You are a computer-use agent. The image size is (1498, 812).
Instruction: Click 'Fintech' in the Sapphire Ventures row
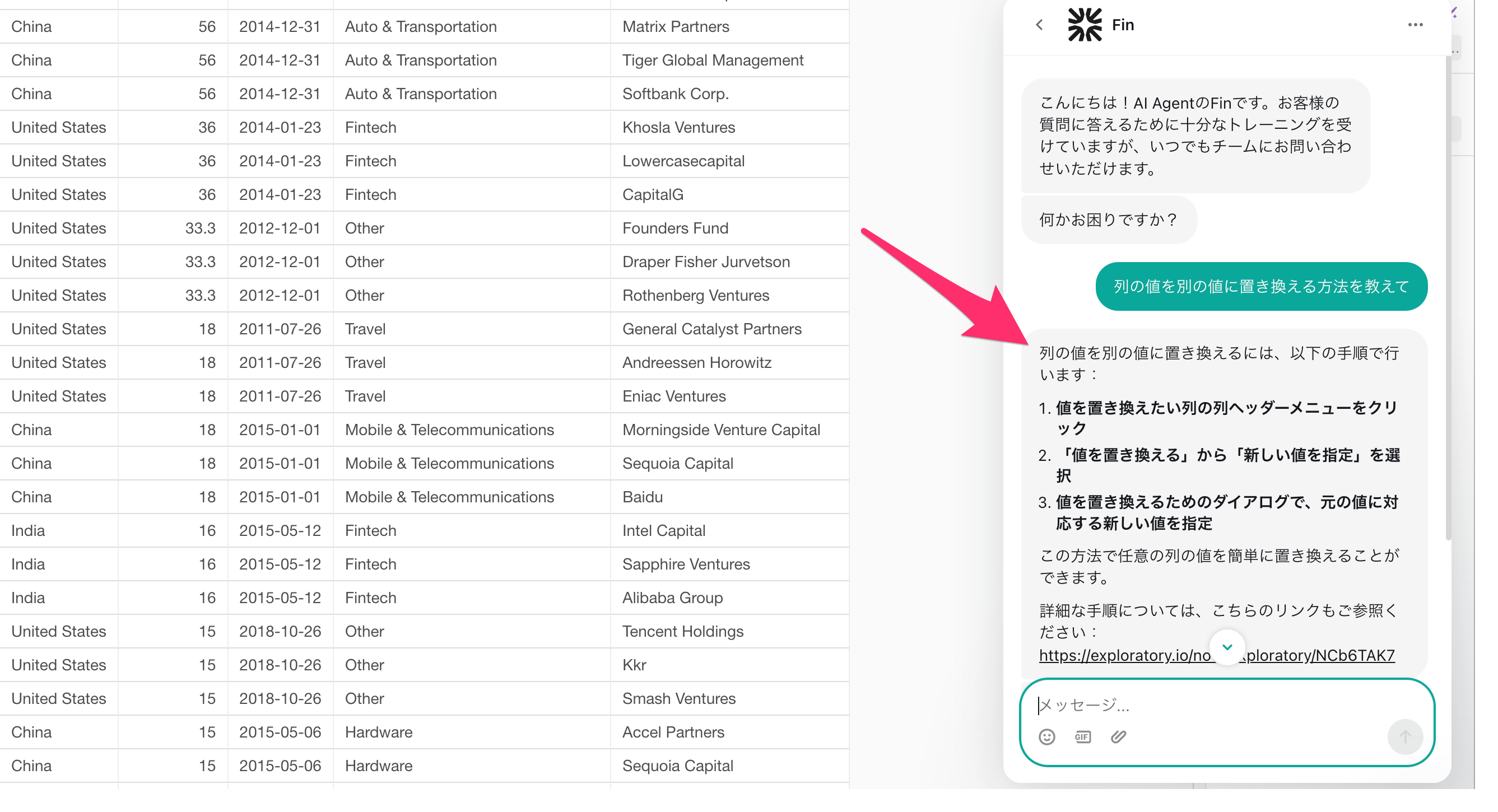(370, 564)
